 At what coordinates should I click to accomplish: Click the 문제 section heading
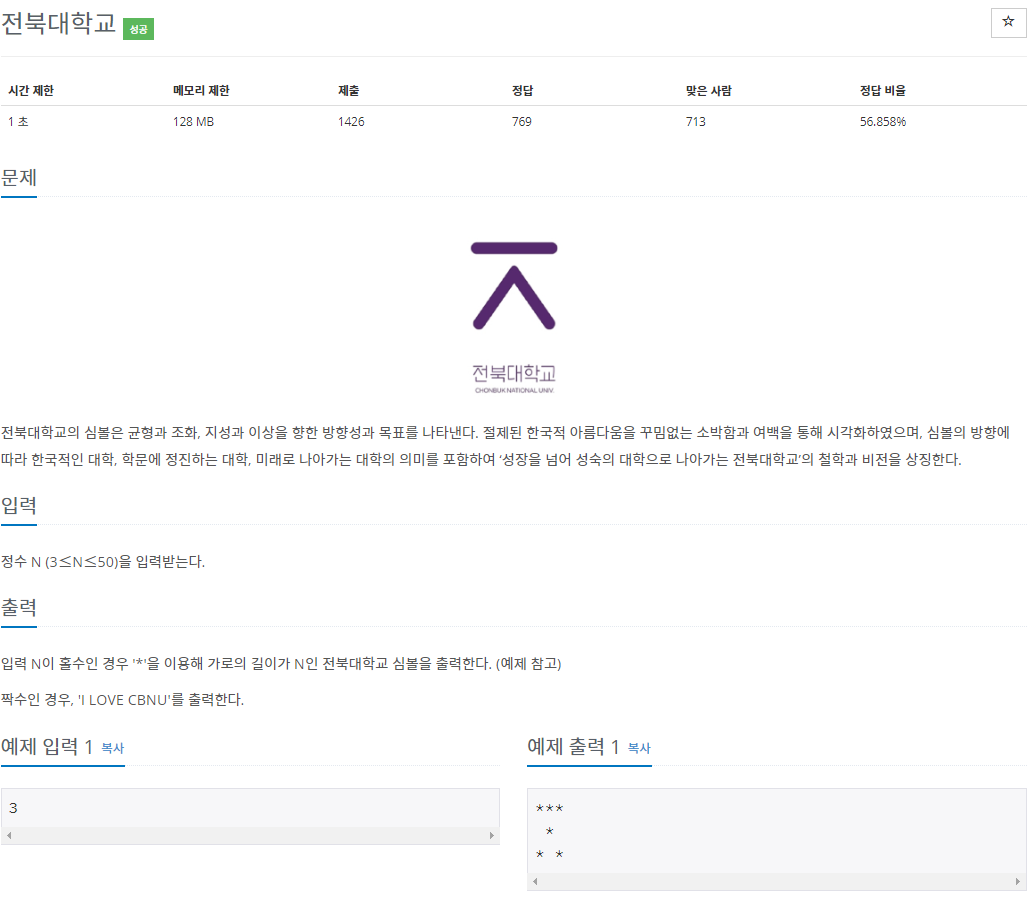[18, 178]
